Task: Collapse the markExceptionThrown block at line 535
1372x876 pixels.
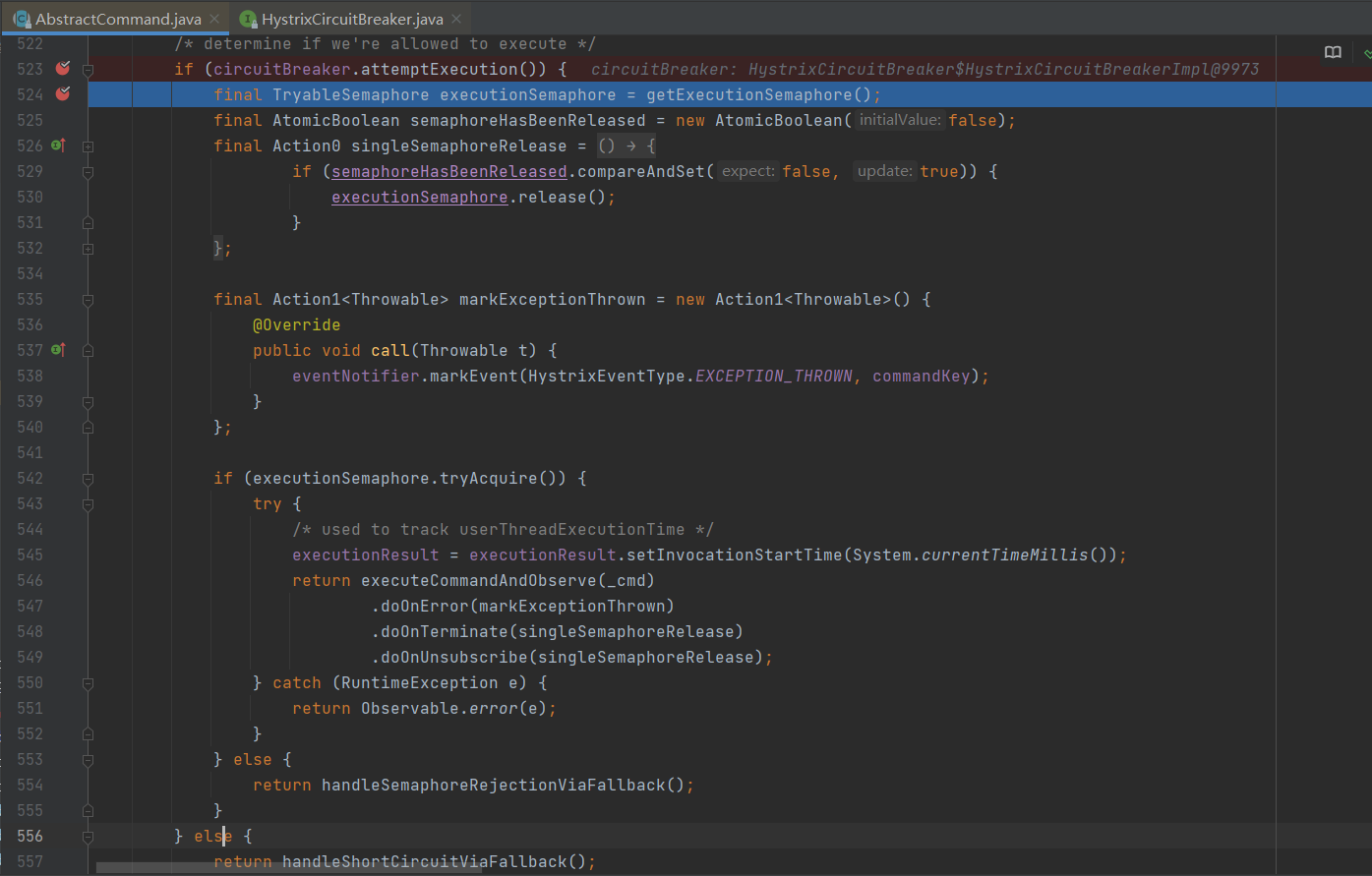Action: tap(87, 298)
